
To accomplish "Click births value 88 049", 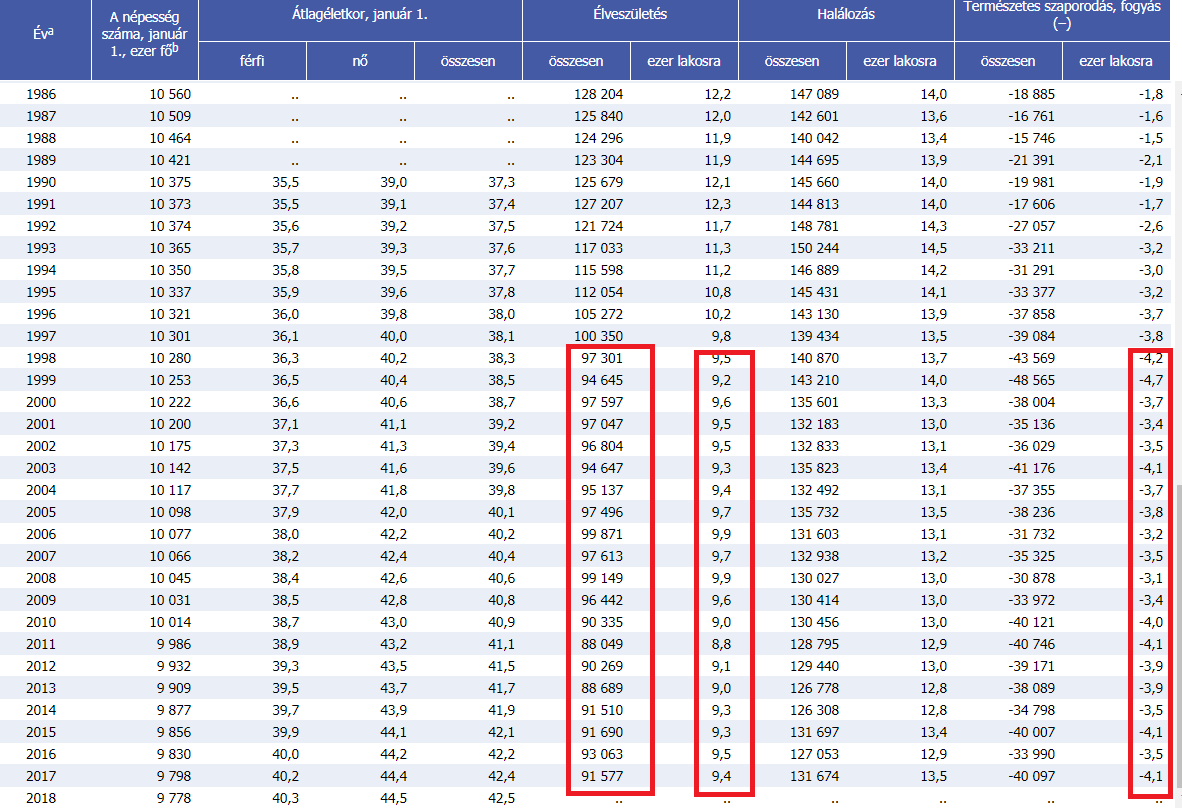I will click(602, 644).
